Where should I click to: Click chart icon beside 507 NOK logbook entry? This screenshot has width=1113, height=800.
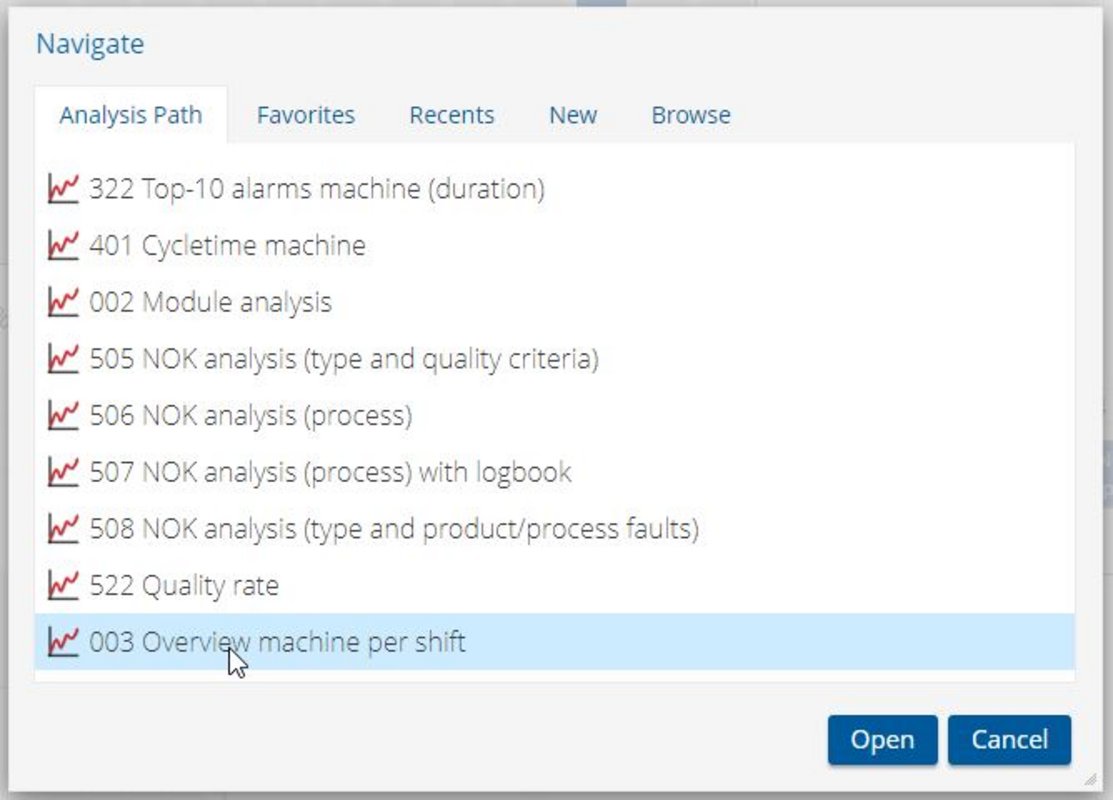coord(63,471)
